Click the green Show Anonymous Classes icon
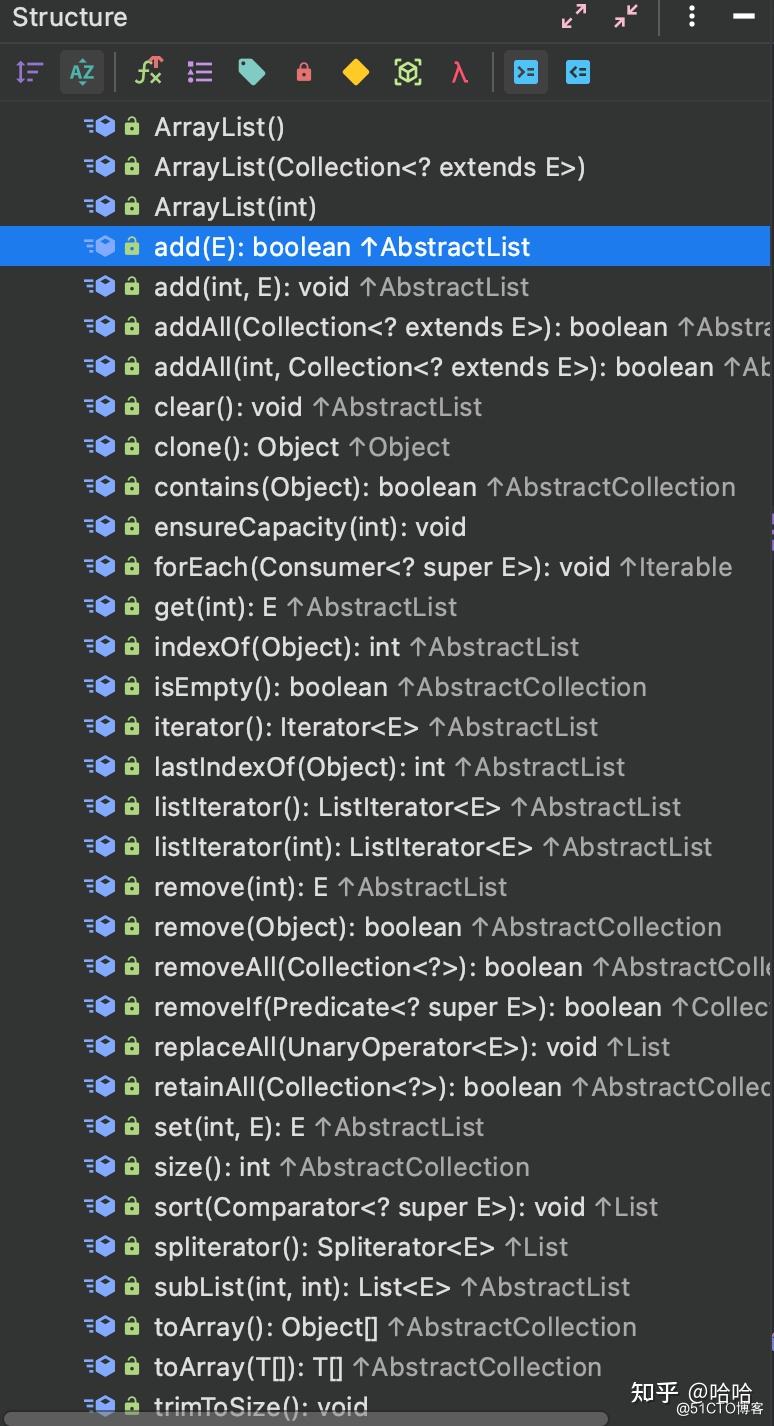The height and width of the screenshot is (1426, 774). click(x=408, y=72)
